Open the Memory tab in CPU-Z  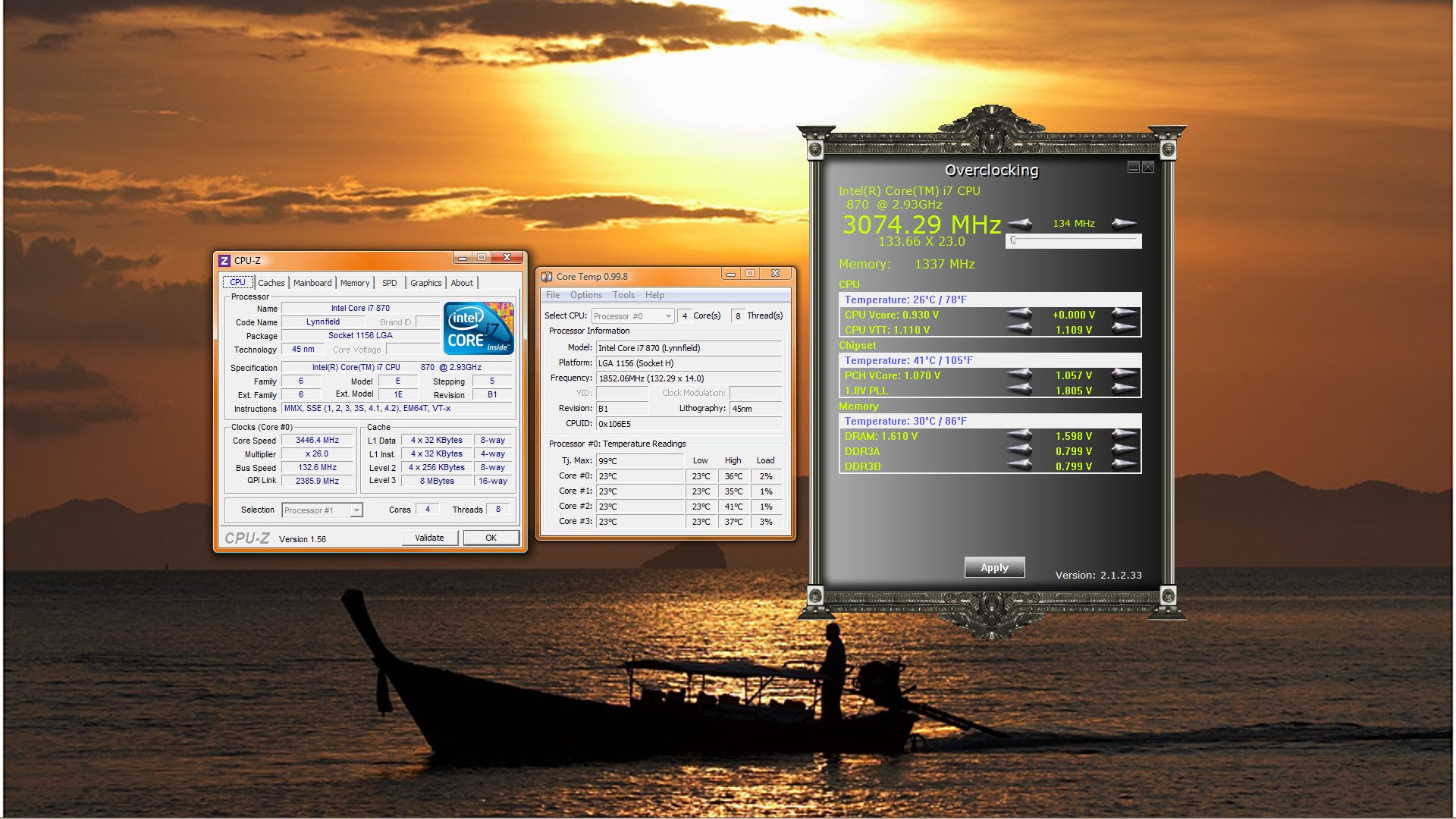point(354,283)
